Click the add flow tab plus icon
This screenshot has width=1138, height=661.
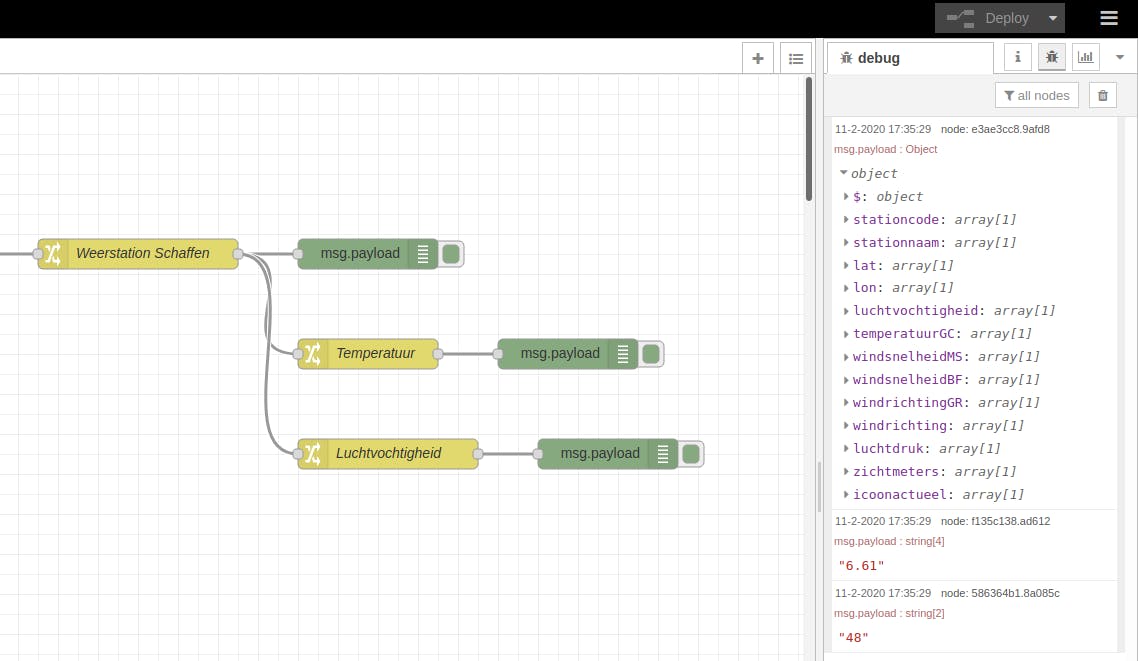(x=757, y=58)
